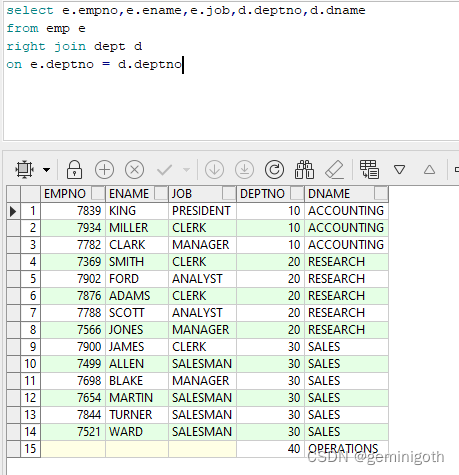The height and width of the screenshot is (475, 459).
Task: Click the up triangle previous record button
Action: (429, 170)
